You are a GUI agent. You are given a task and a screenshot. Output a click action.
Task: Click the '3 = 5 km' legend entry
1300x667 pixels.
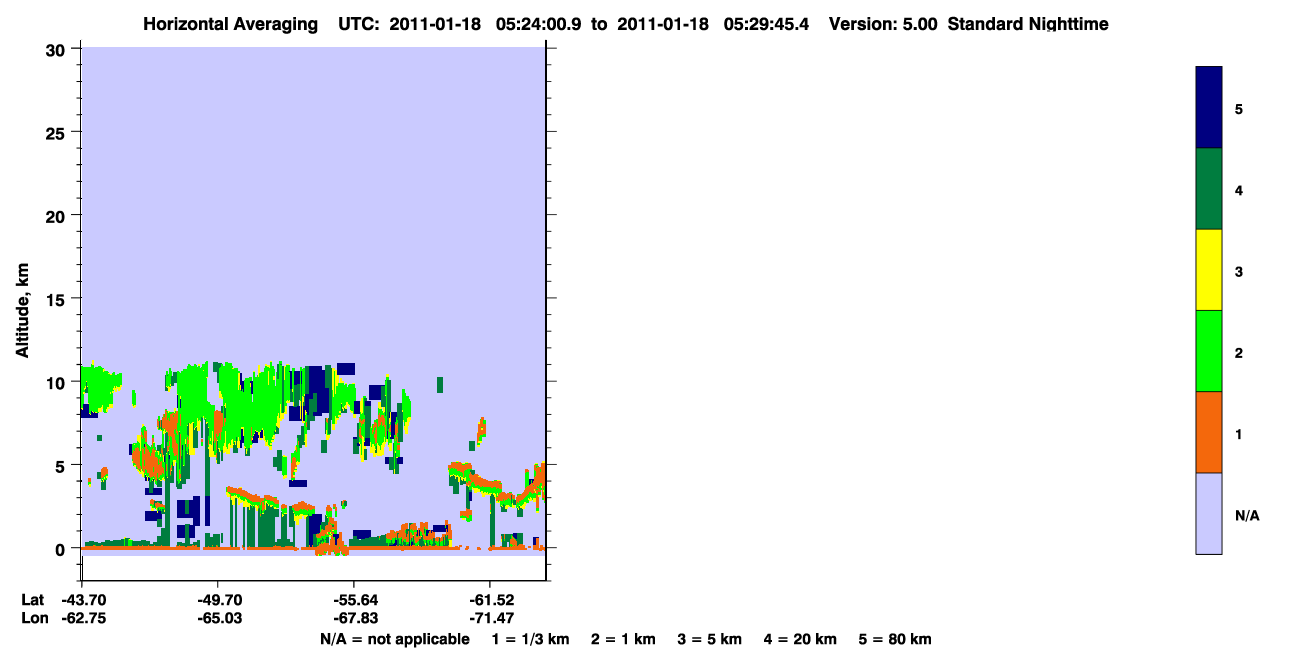(710, 639)
